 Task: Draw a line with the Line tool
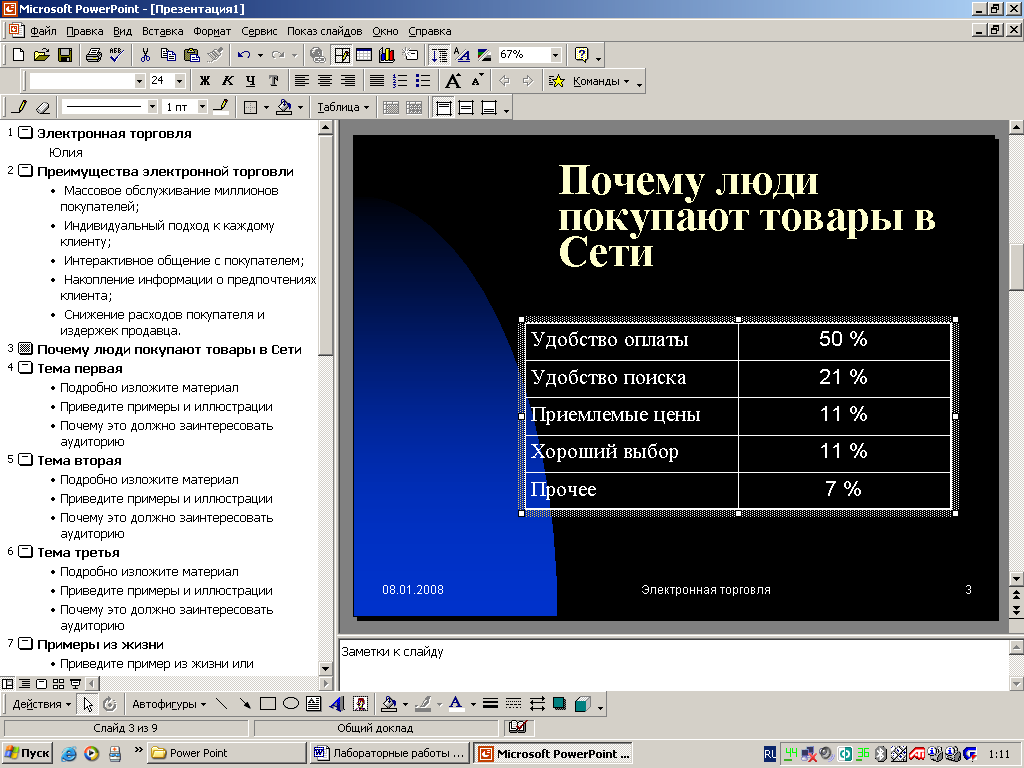221,704
